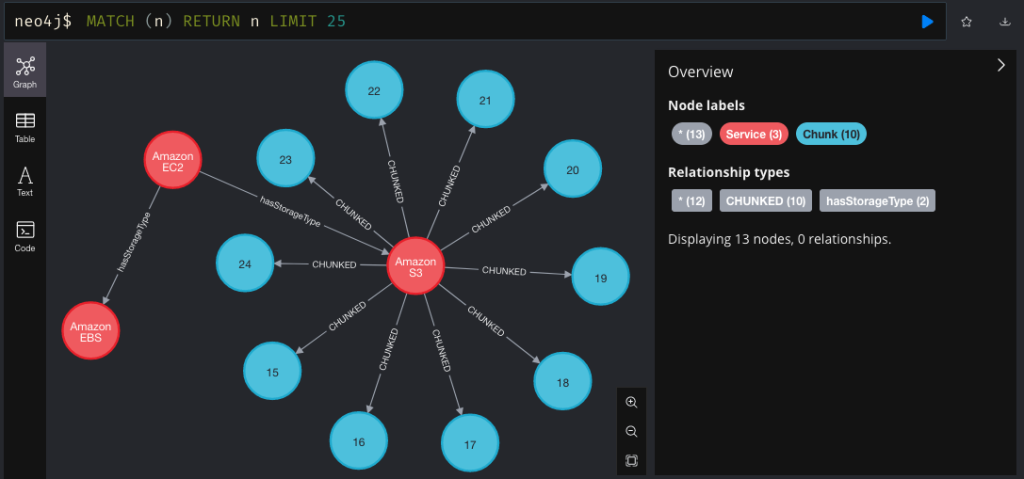Select chunk node 17
1024x479 pixels.
point(470,444)
